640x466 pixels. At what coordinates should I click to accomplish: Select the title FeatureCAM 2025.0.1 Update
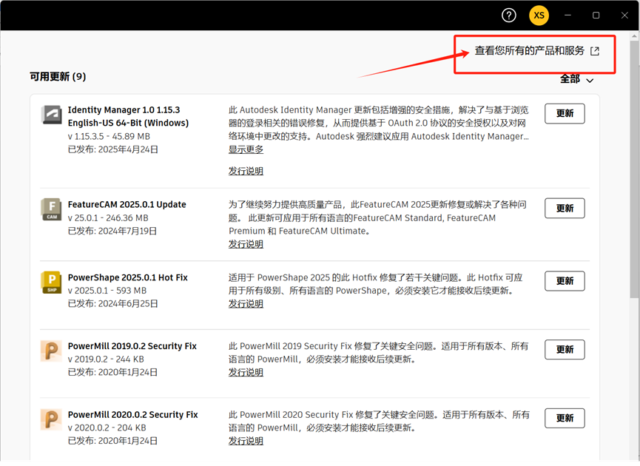click(127, 204)
